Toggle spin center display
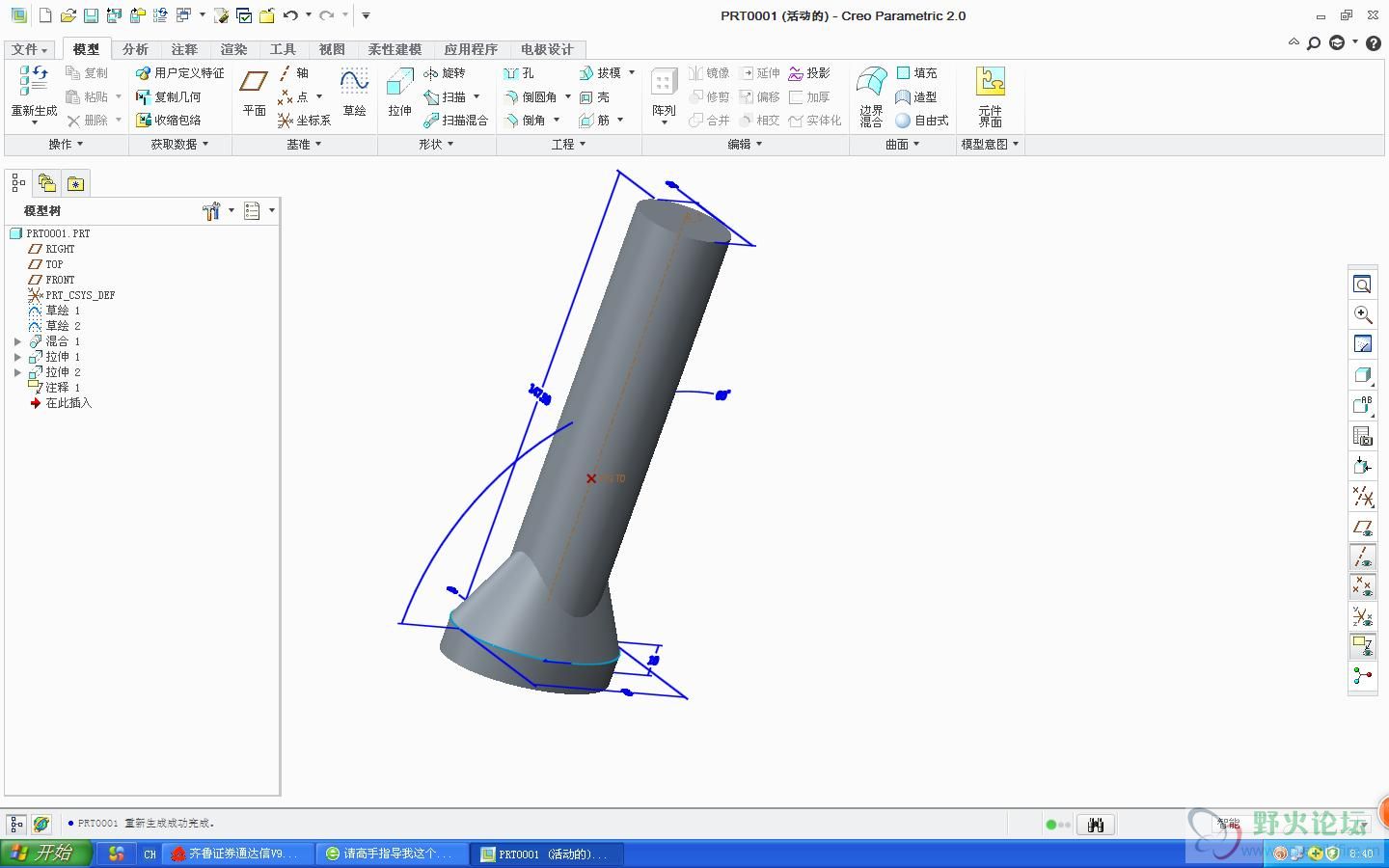 click(x=1362, y=675)
